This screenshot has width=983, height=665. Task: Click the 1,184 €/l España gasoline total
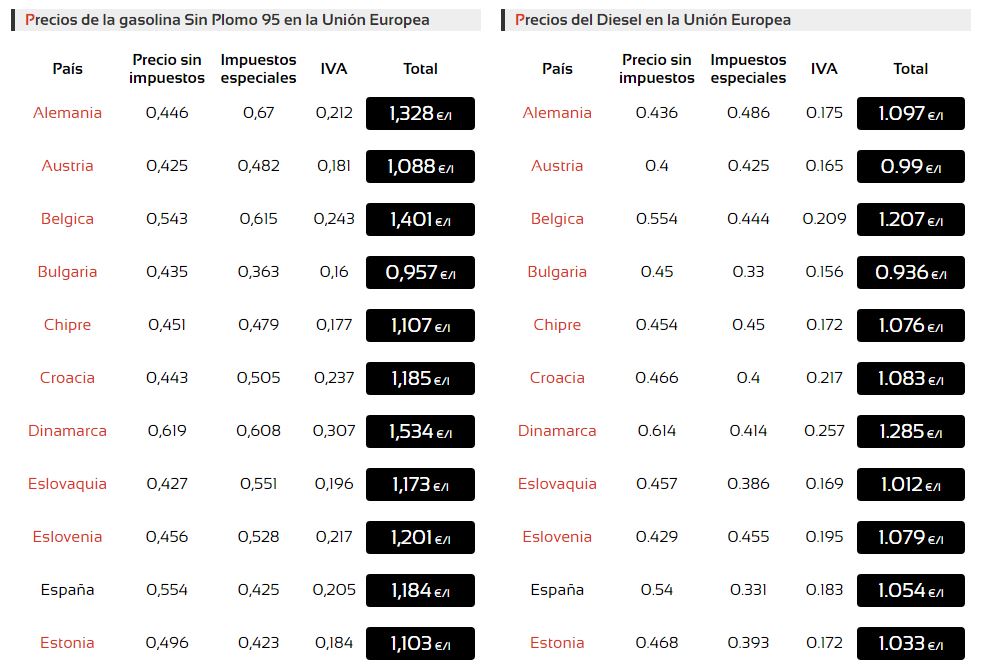420,591
